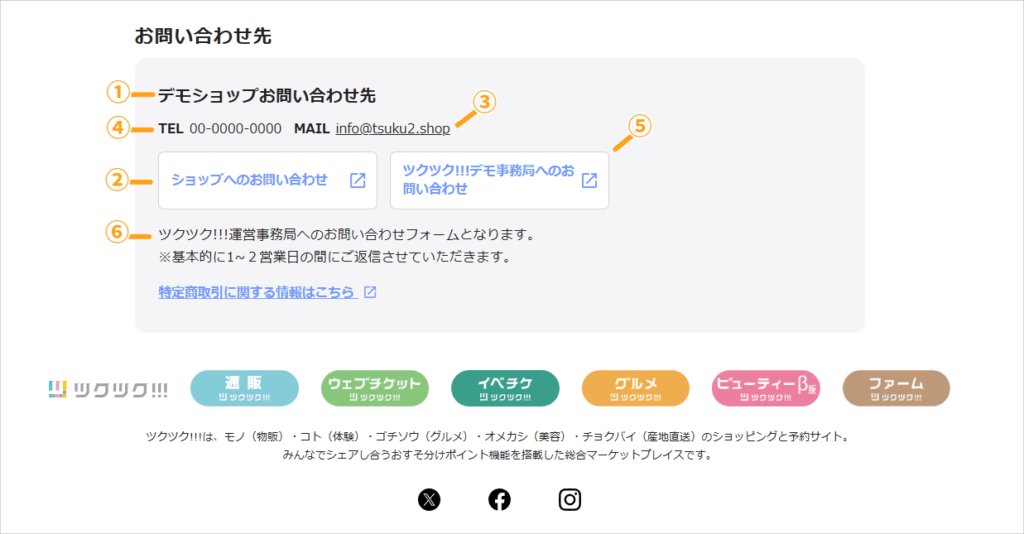Open the Instagram icon link
Image resolution: width=1024 pixels, height=534 pixels.
click(570, 500)
